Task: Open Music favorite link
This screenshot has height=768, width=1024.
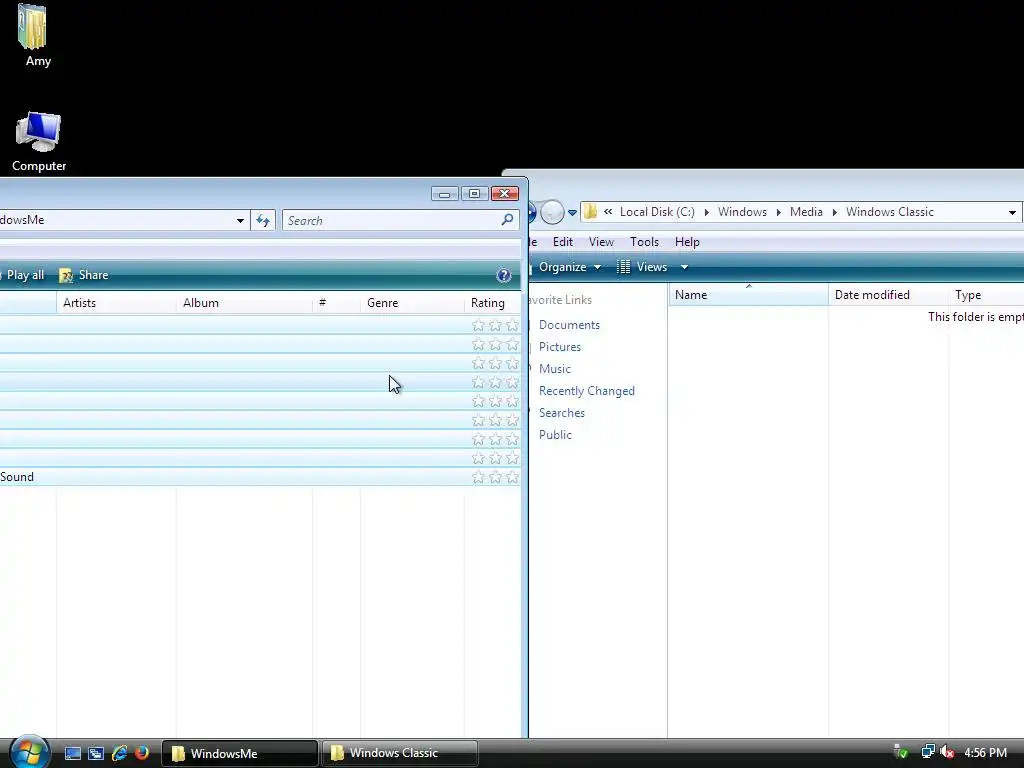Action: coord(554,369)
